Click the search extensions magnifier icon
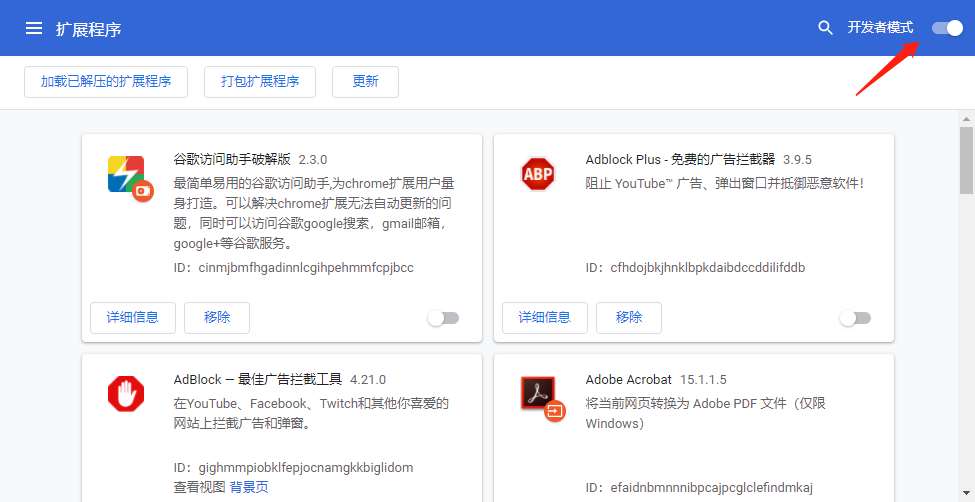This screenshot has height=502, width=975. point(825,28)
